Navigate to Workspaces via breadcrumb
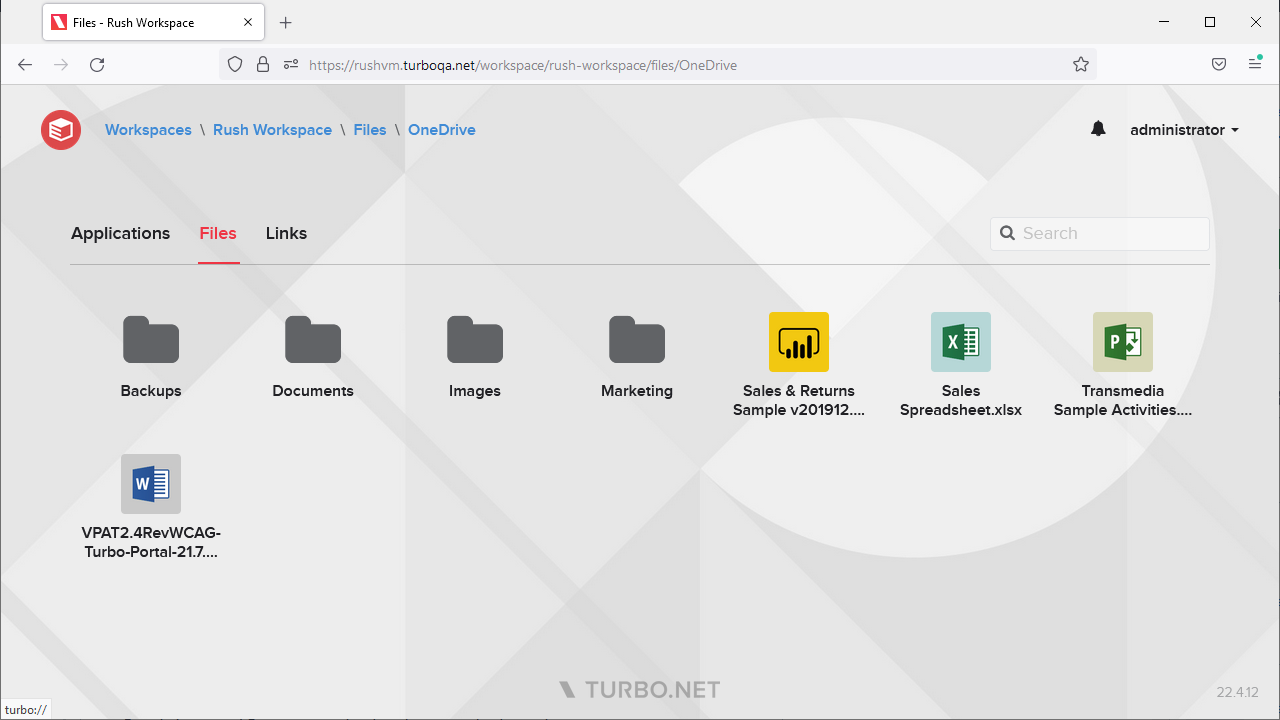This screenshot has height=720, width=1280. (x=148, y=129)
